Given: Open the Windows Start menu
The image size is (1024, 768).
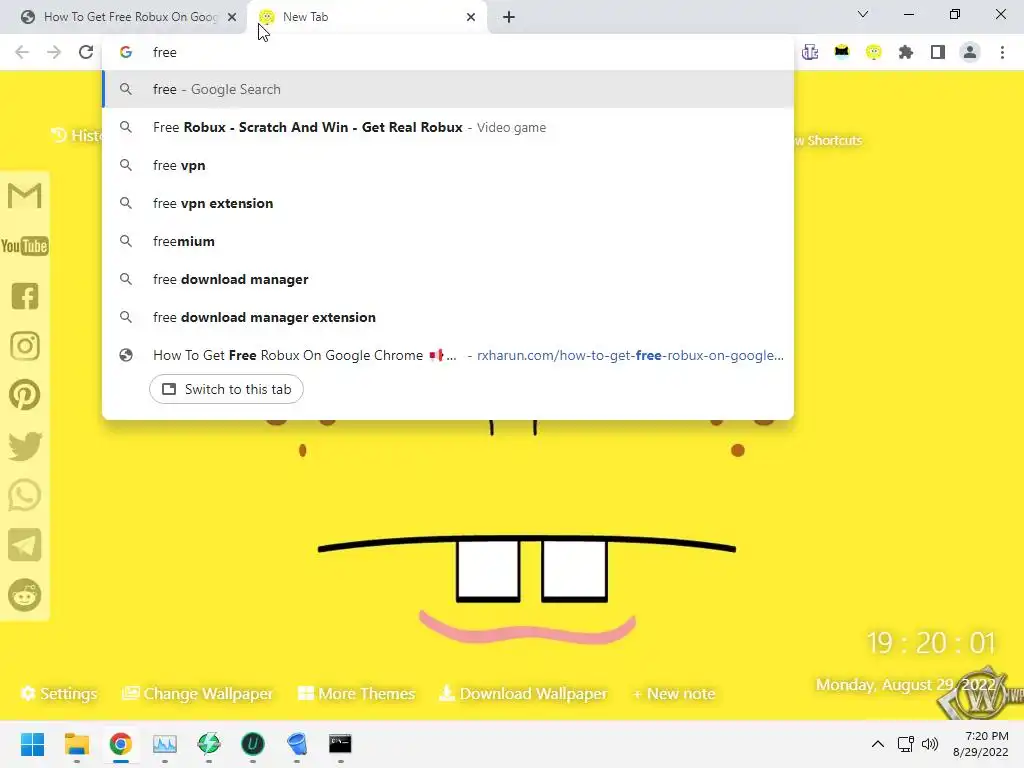Looking at the screenshot, I should (33, 744).
